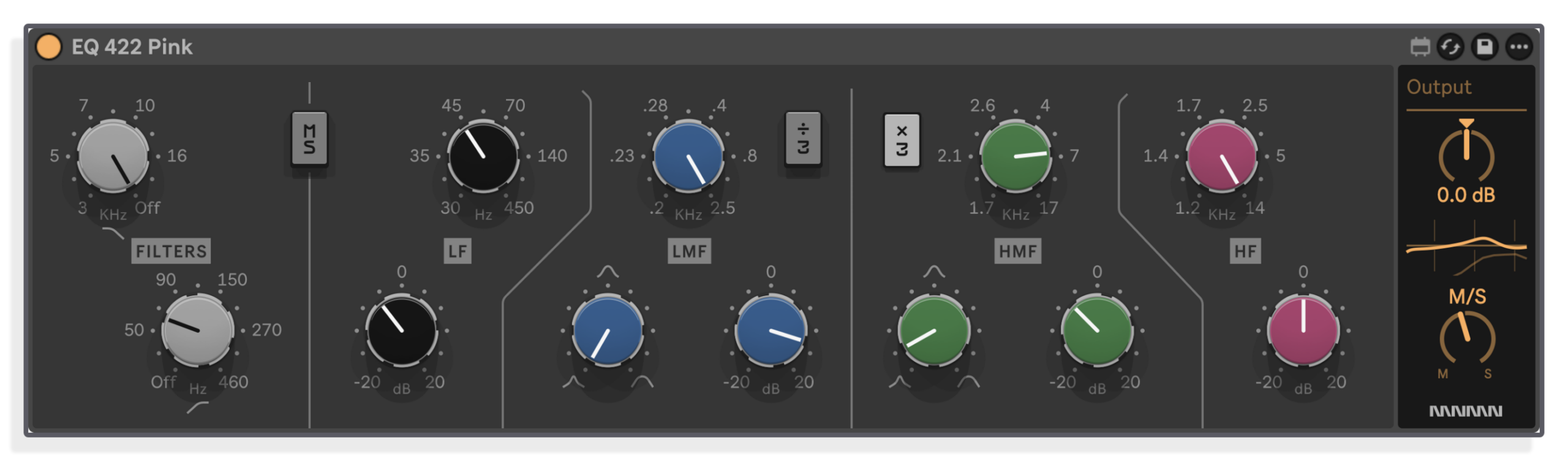Click the EQ curve display
Image resolution: width=1568 pixels, height=461 pixels.
(x=1466, y=248)
